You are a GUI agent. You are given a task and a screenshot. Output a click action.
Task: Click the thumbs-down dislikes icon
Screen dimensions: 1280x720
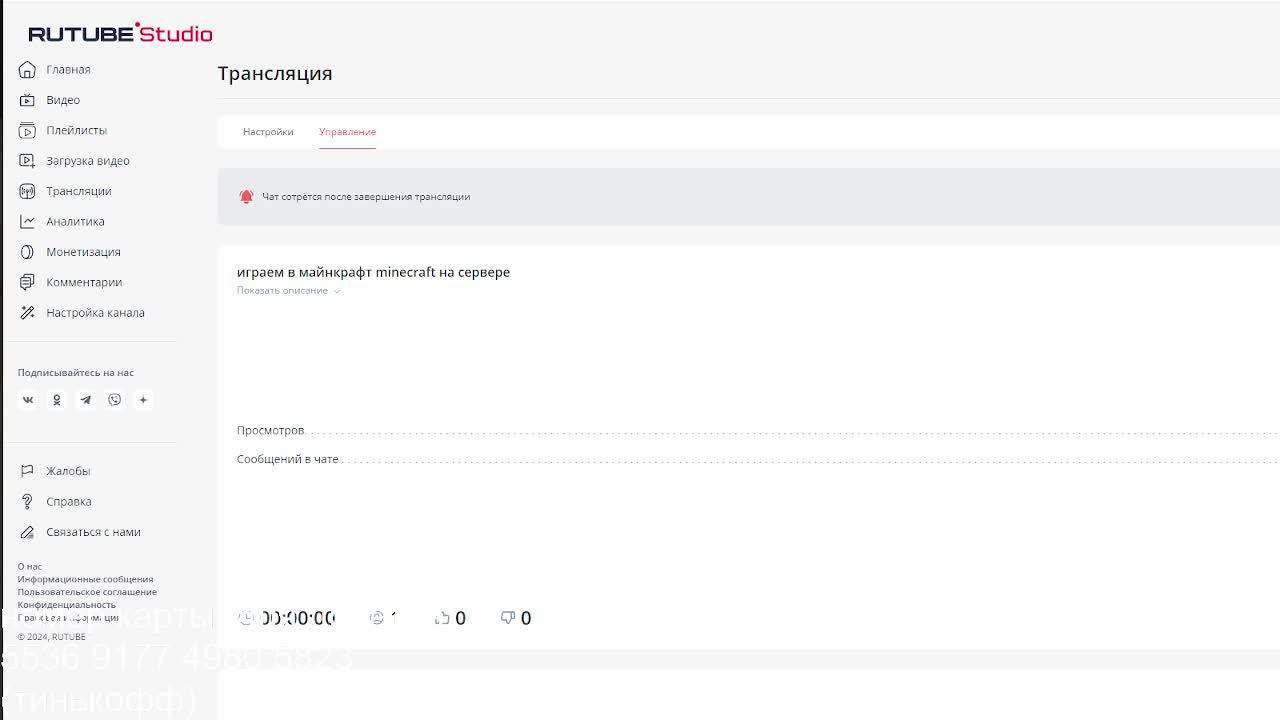click(508, 618)
